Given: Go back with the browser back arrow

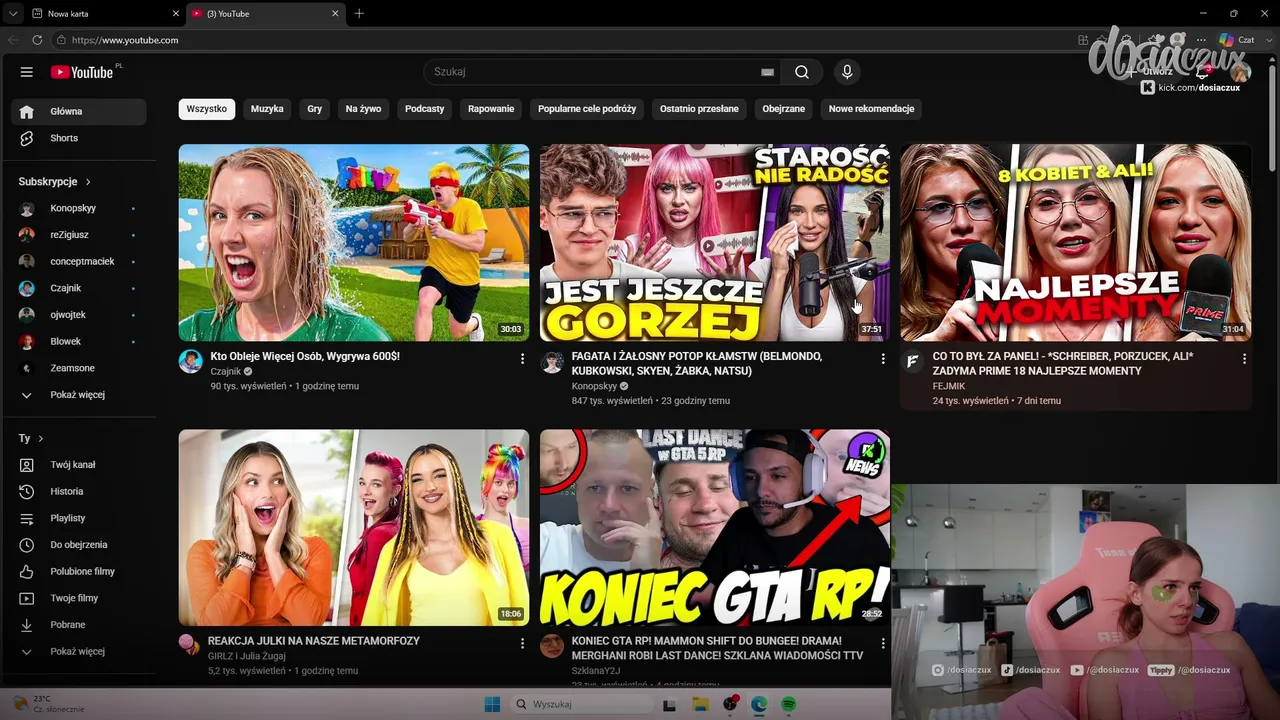Looking at the screenshot, I should tap(13, 40).
